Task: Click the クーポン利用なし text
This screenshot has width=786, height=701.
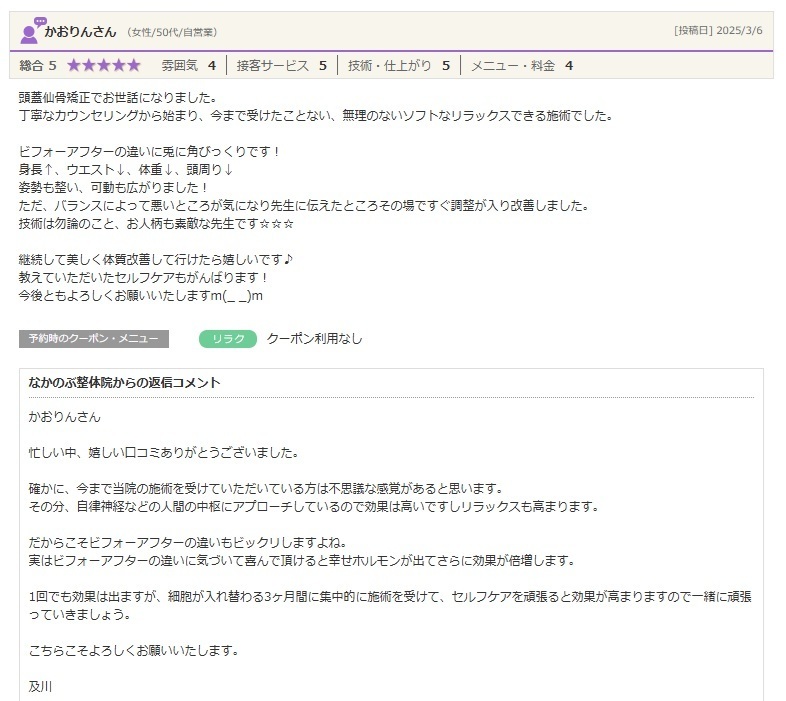Action: click(314, 338)
